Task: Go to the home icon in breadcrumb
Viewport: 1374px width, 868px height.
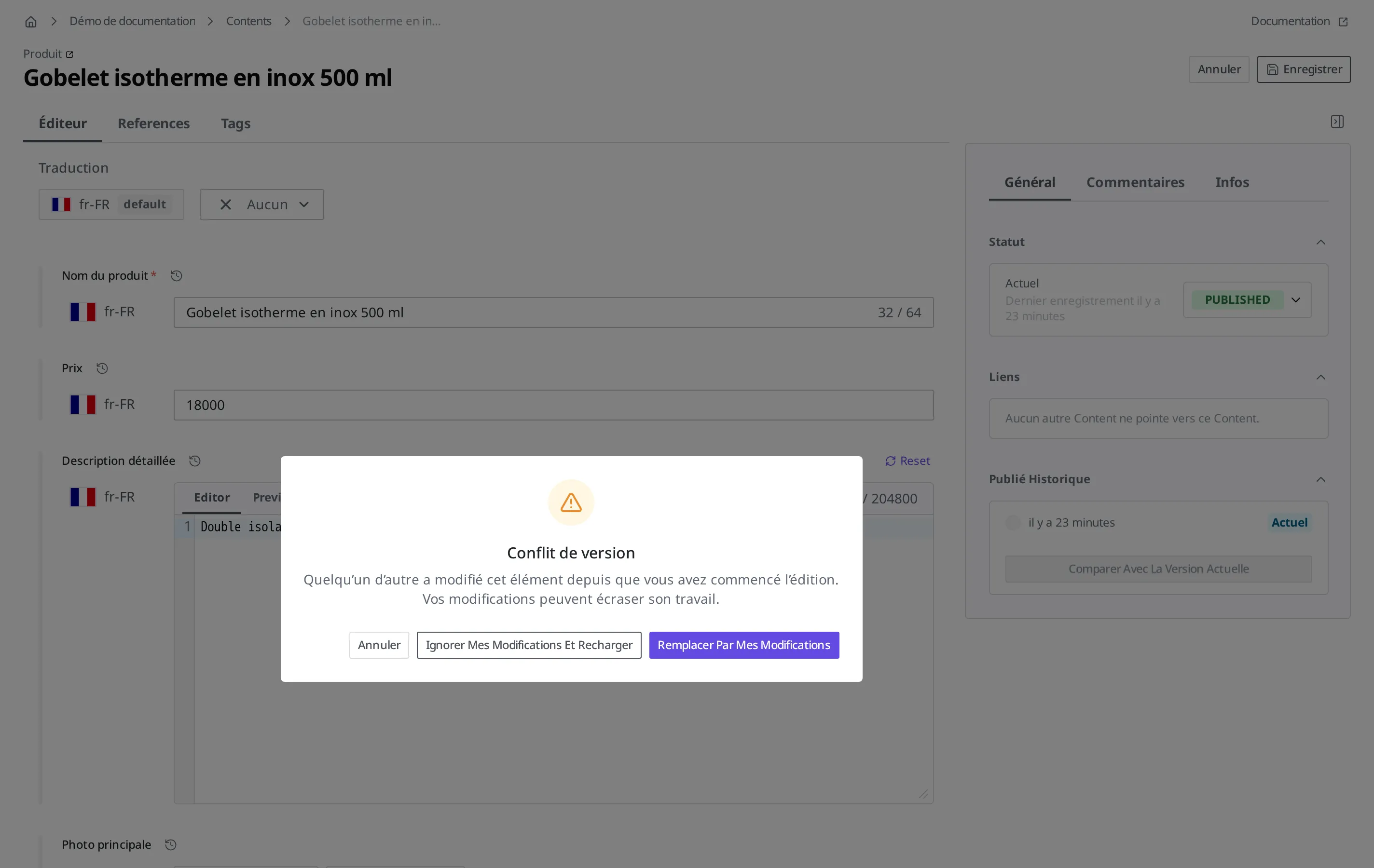Action: (31, 22)
